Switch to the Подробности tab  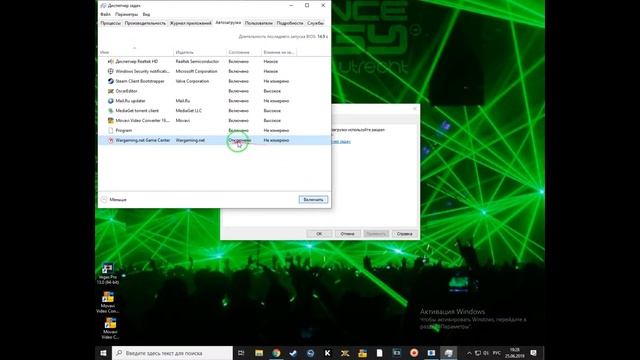pos(290,23)
